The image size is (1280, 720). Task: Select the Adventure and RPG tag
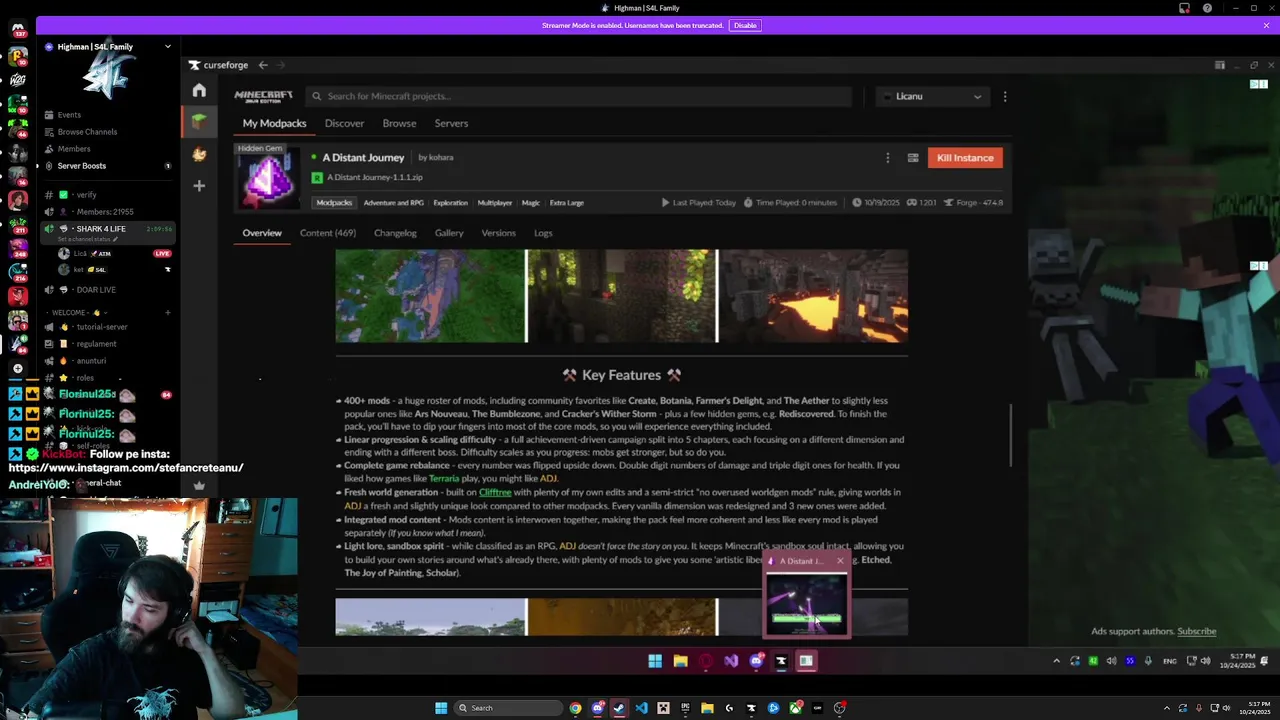(x=393, y=203)
